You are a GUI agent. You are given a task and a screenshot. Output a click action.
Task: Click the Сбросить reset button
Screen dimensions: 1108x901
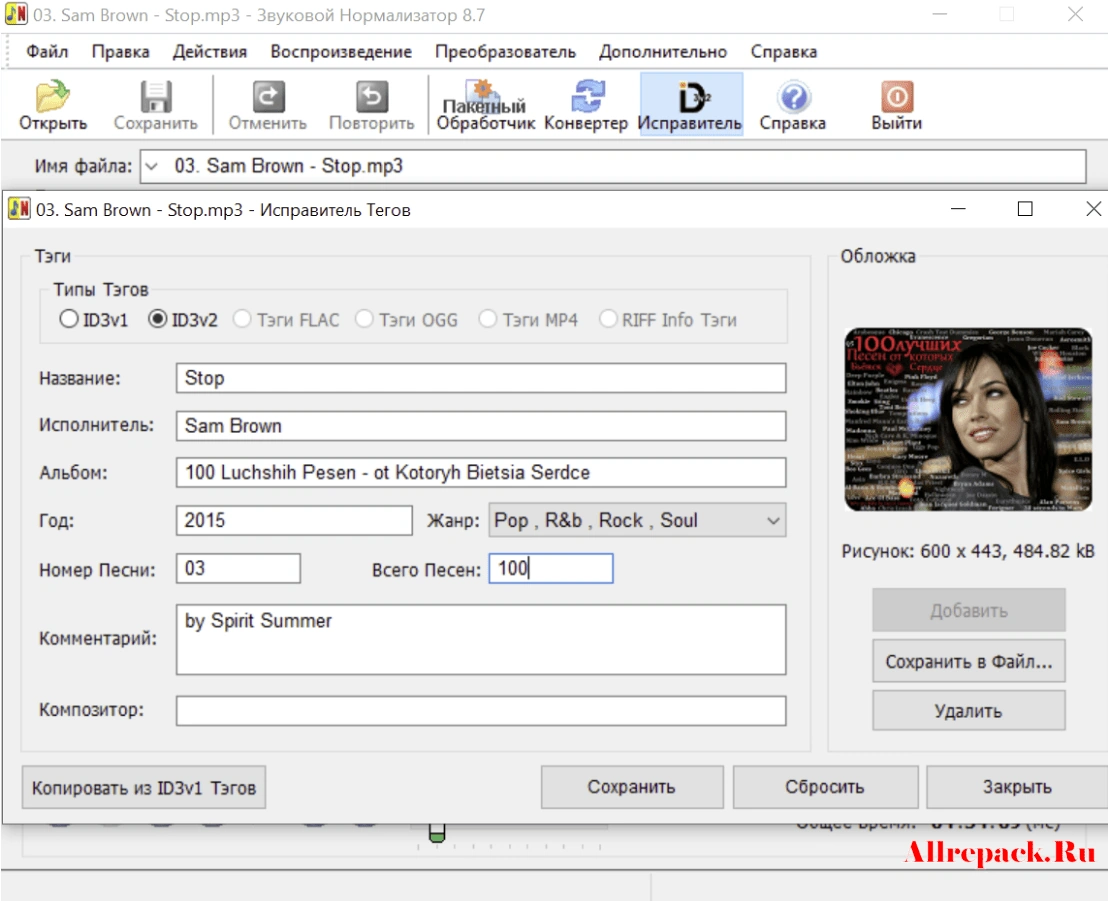[825, 787]
